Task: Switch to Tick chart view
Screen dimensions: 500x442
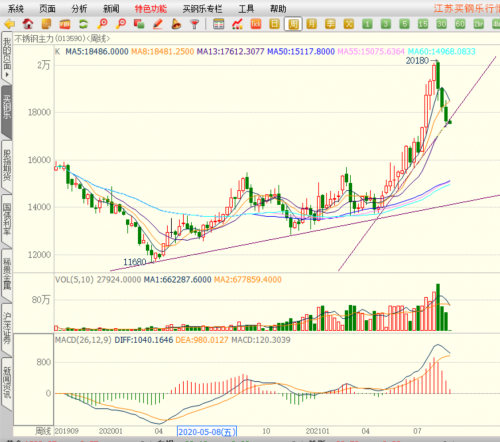Action: tap(256, 24)
